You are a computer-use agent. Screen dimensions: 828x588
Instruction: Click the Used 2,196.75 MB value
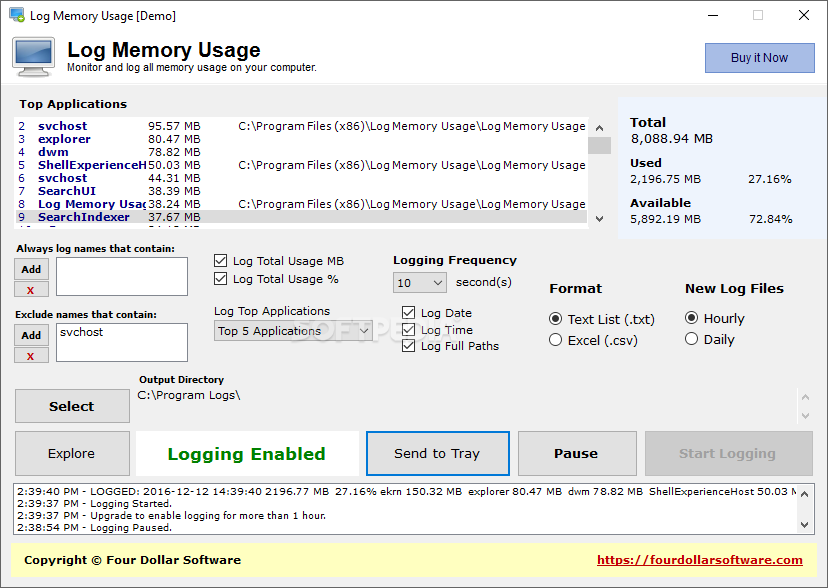665,179
